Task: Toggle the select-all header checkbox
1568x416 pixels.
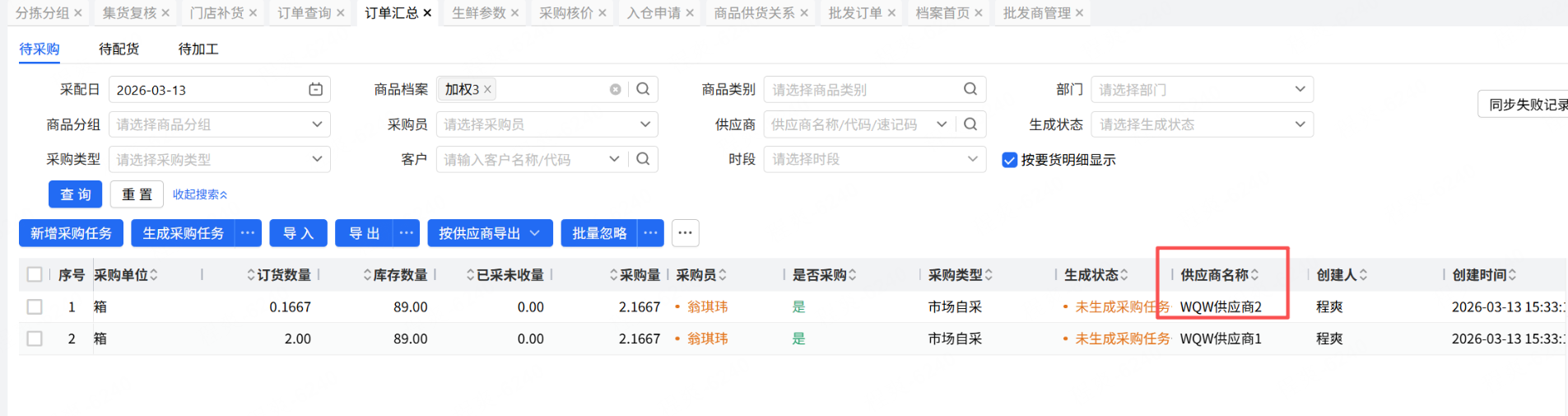Action: point(35,274)
